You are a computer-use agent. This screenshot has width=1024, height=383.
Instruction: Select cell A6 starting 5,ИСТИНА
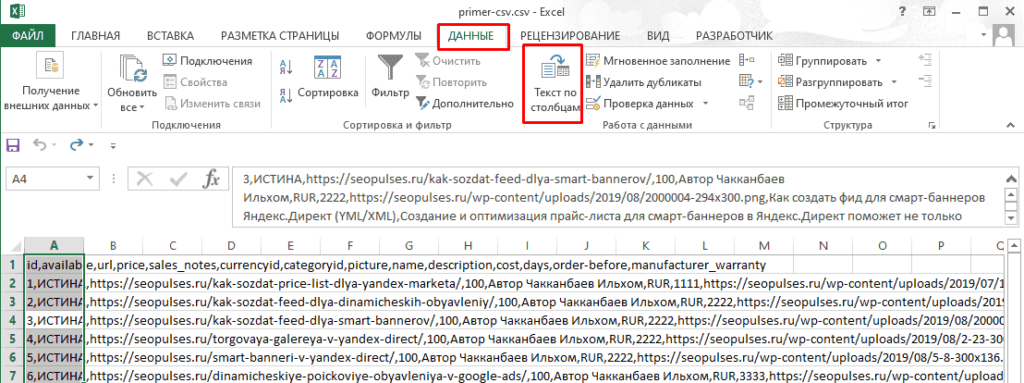pos(54,358)
